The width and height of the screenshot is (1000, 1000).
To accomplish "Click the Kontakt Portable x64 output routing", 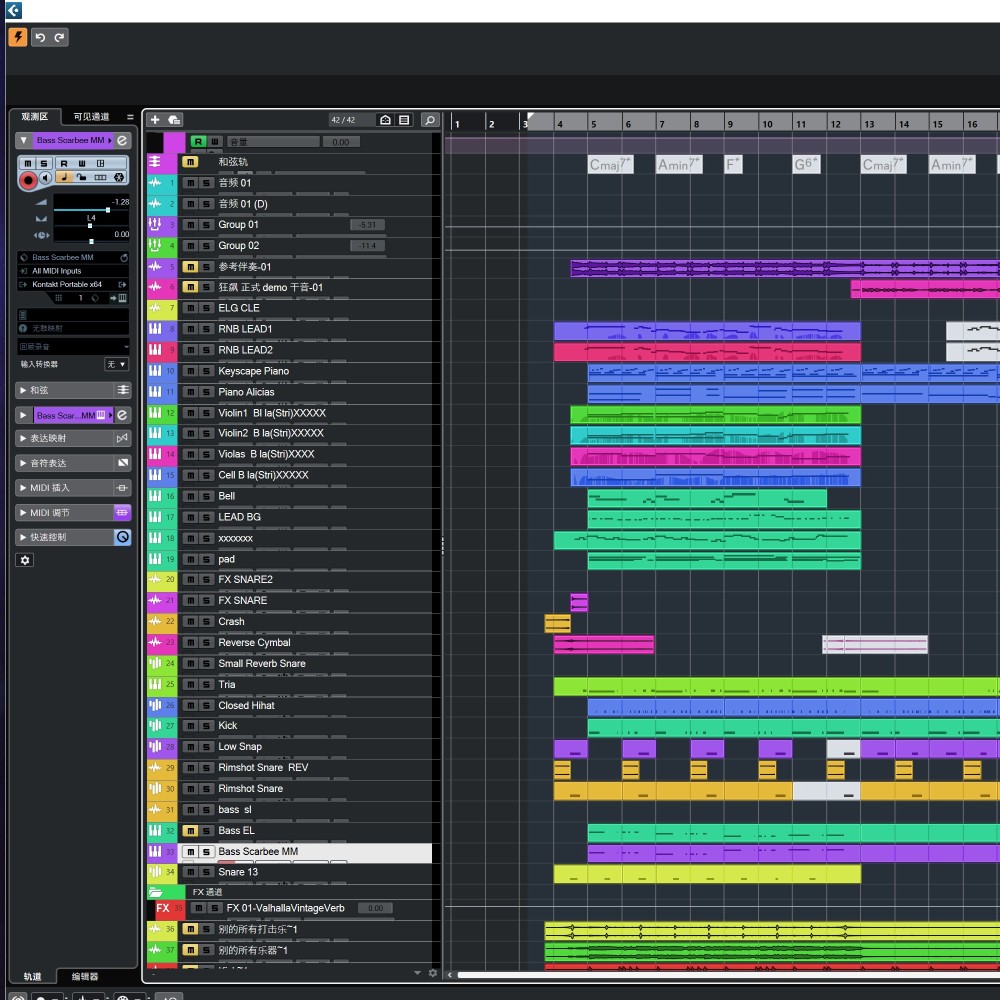I will pos(68,284).
